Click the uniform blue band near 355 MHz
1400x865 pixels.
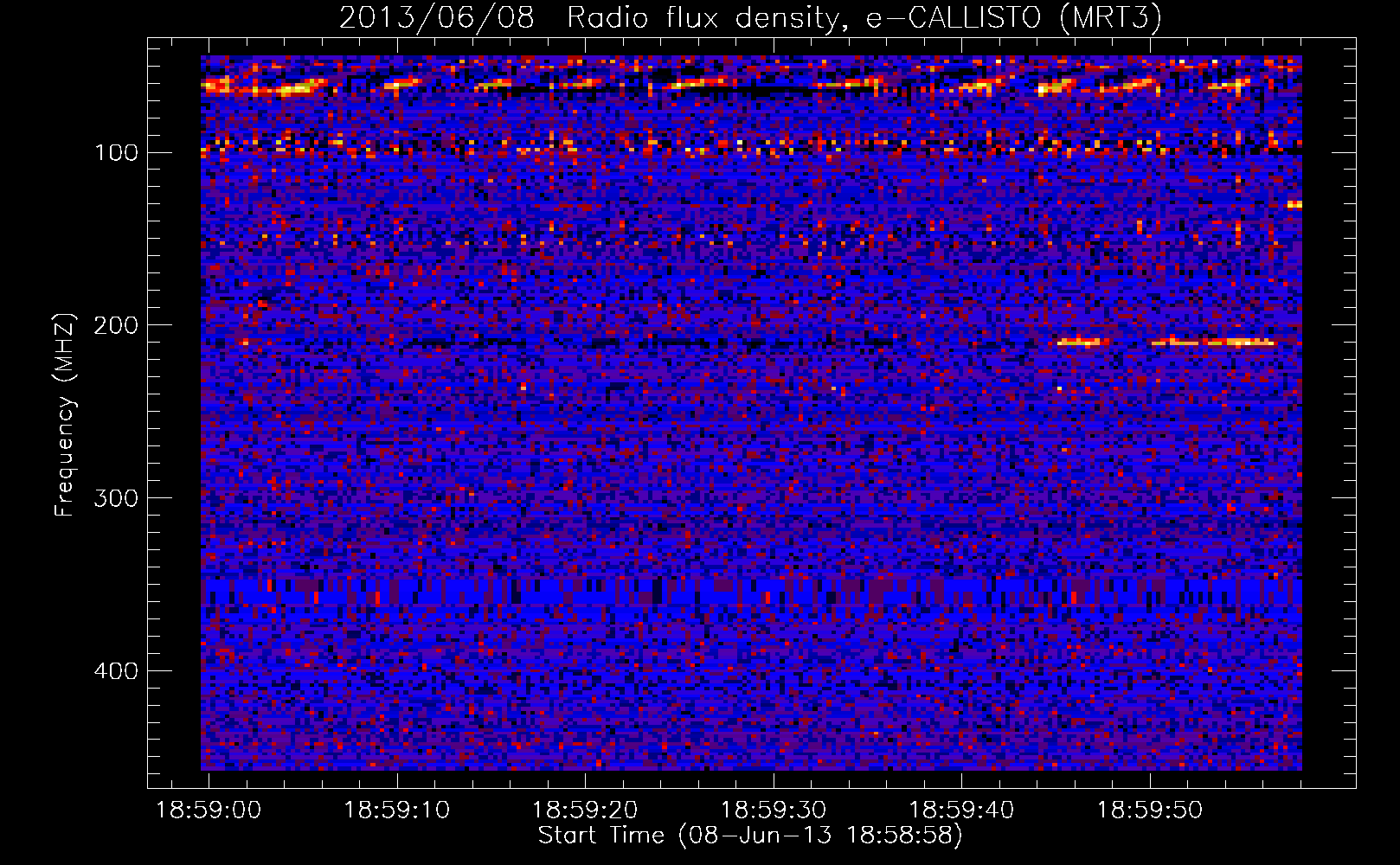click(x=751, y=593)
